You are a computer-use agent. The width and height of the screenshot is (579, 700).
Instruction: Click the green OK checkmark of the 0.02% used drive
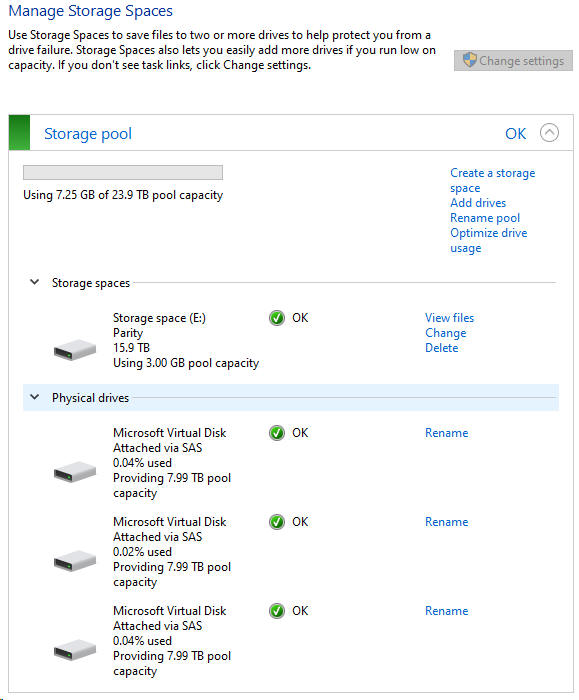pos(277,521)
